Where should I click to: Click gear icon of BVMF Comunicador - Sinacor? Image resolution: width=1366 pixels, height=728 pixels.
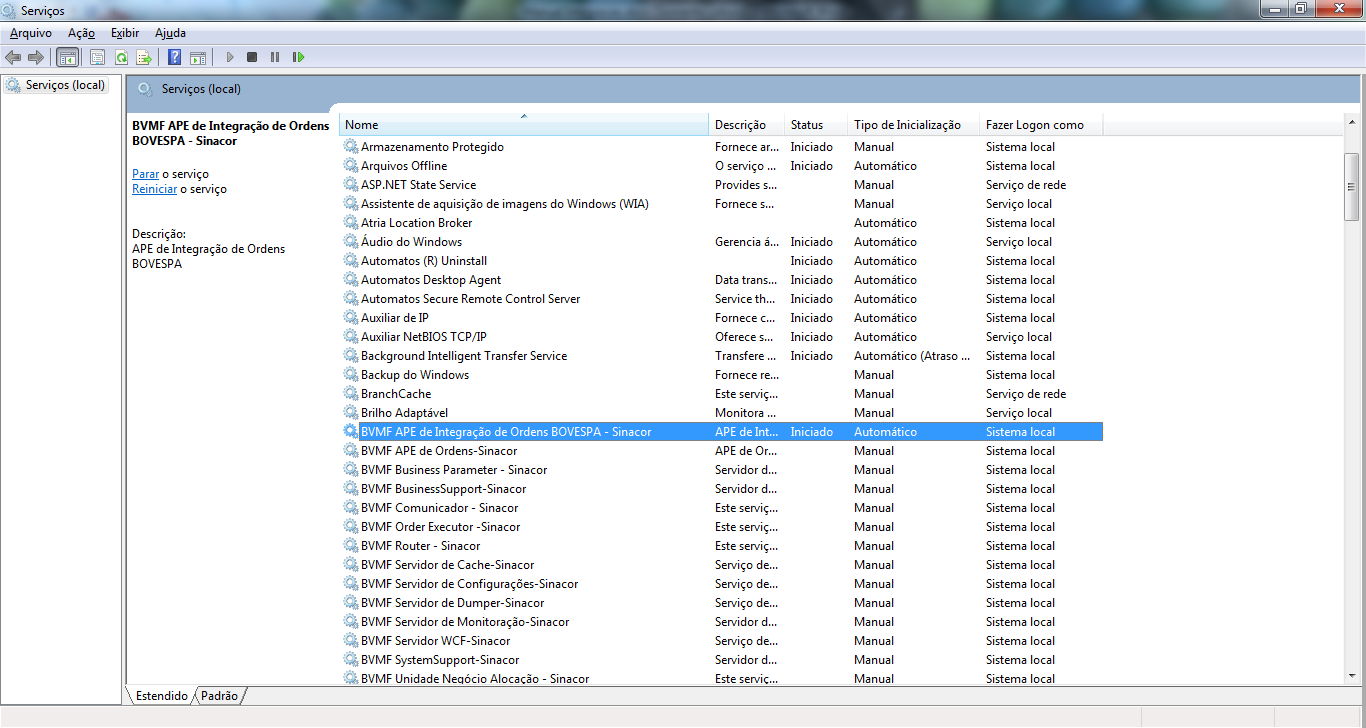(351, 508)
